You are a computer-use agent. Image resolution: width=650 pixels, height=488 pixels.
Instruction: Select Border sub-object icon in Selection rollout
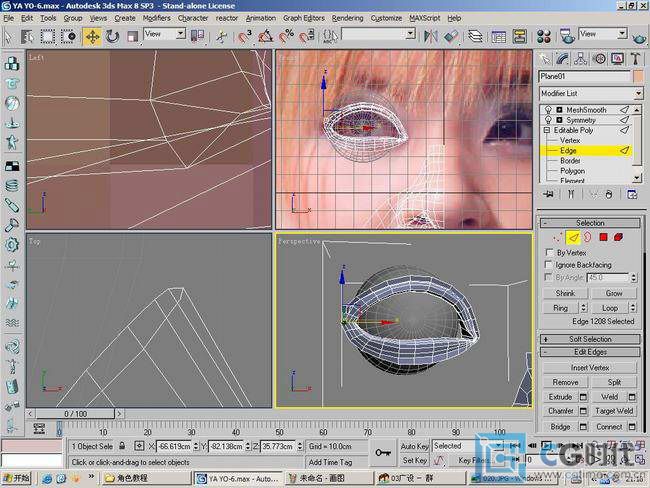[588, 237]
